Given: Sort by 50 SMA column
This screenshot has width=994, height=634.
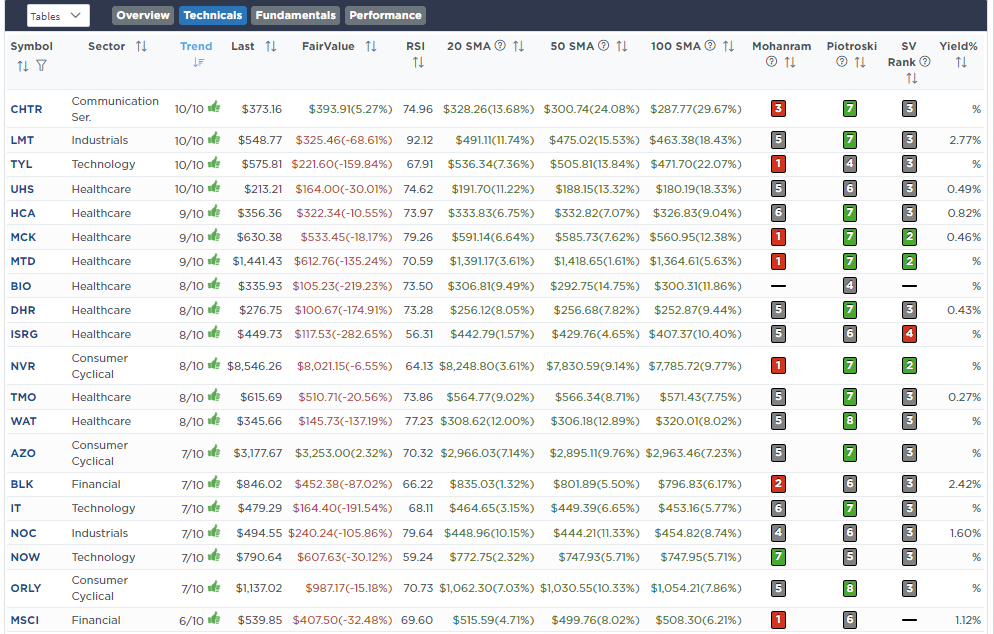Looking at the screenshot, I should click(x=622, y=46).
